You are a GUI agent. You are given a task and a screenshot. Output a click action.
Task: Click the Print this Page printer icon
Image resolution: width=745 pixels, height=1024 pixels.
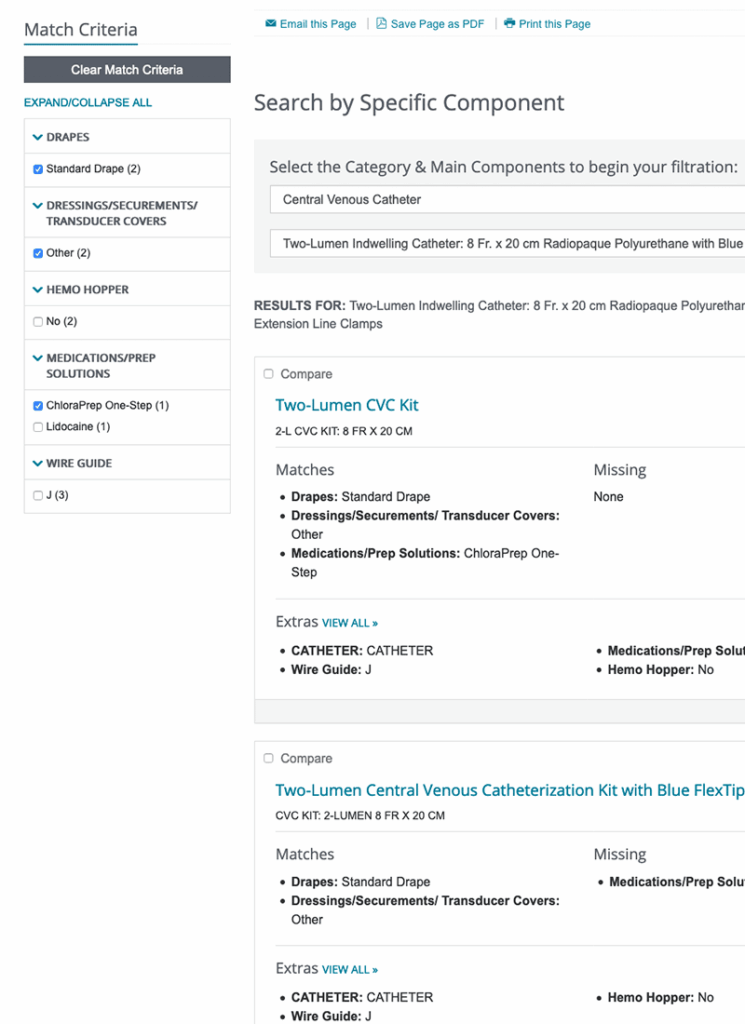[510, 24]
